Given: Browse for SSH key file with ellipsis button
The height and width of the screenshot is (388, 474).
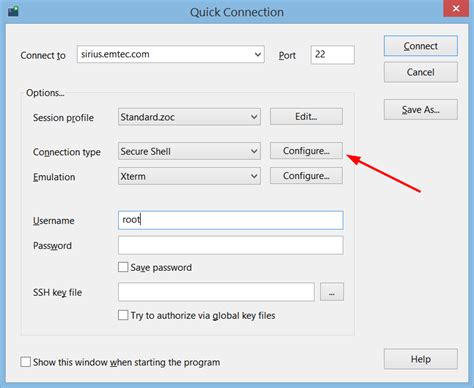Looking at the screenshot, I should click(332, 292).
